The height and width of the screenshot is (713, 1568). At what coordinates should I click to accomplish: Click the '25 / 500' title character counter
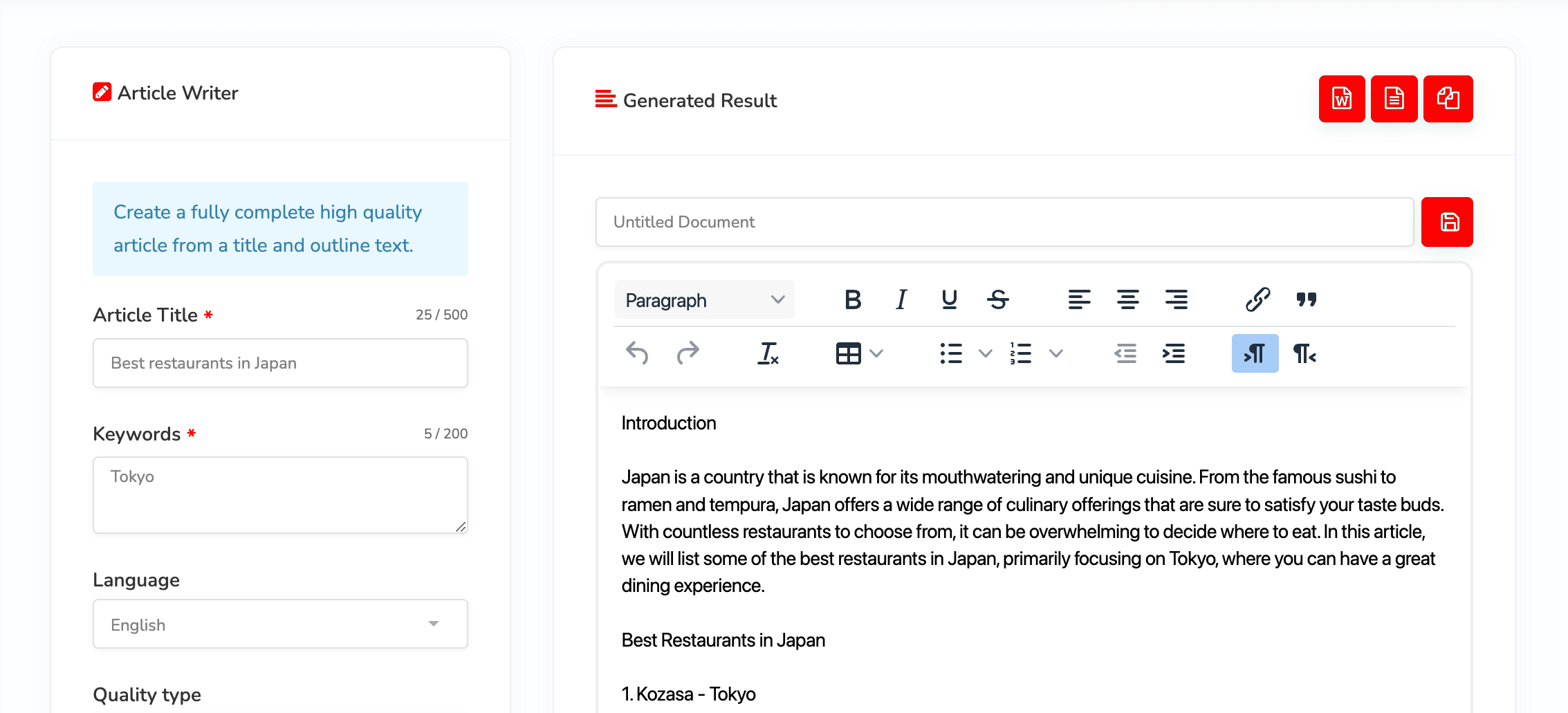441,315
